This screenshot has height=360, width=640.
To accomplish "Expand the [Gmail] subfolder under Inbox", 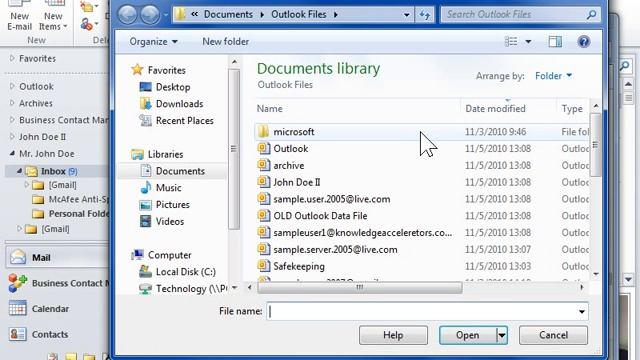I will (x=27, y=185).
